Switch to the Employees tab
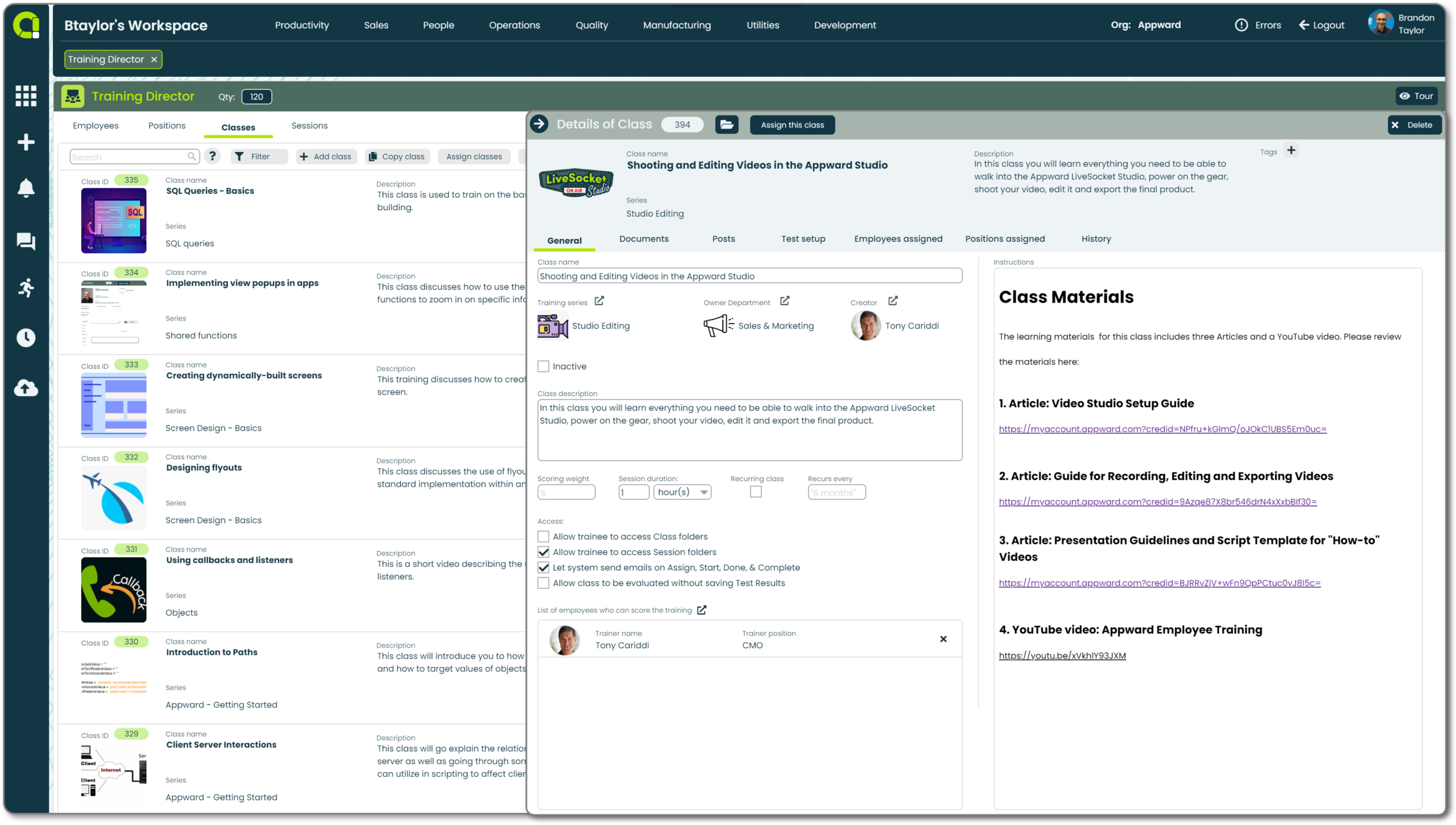The height and width of the screenshot is (825, 1456). pyautogui.click(x=96, y=125)
